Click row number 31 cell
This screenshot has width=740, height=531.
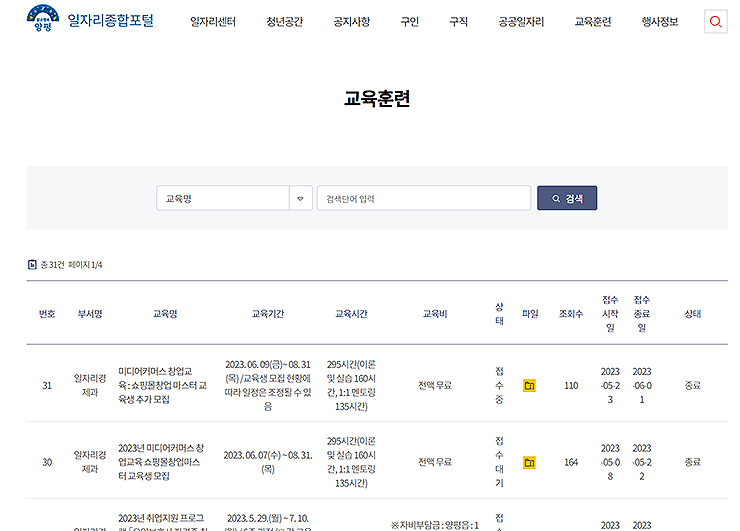pyautogui.click(x=47, y=386)
